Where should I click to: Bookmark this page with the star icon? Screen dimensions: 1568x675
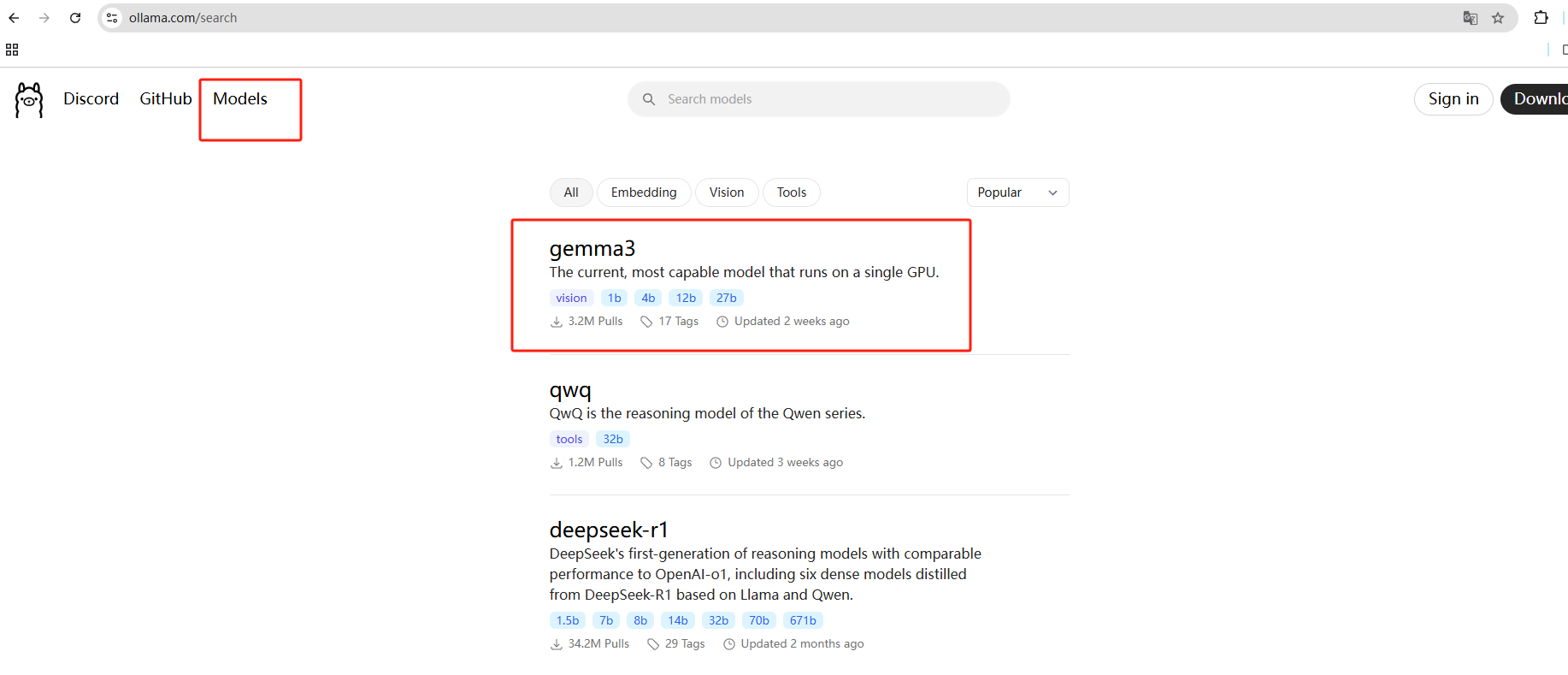(1498, 18)
